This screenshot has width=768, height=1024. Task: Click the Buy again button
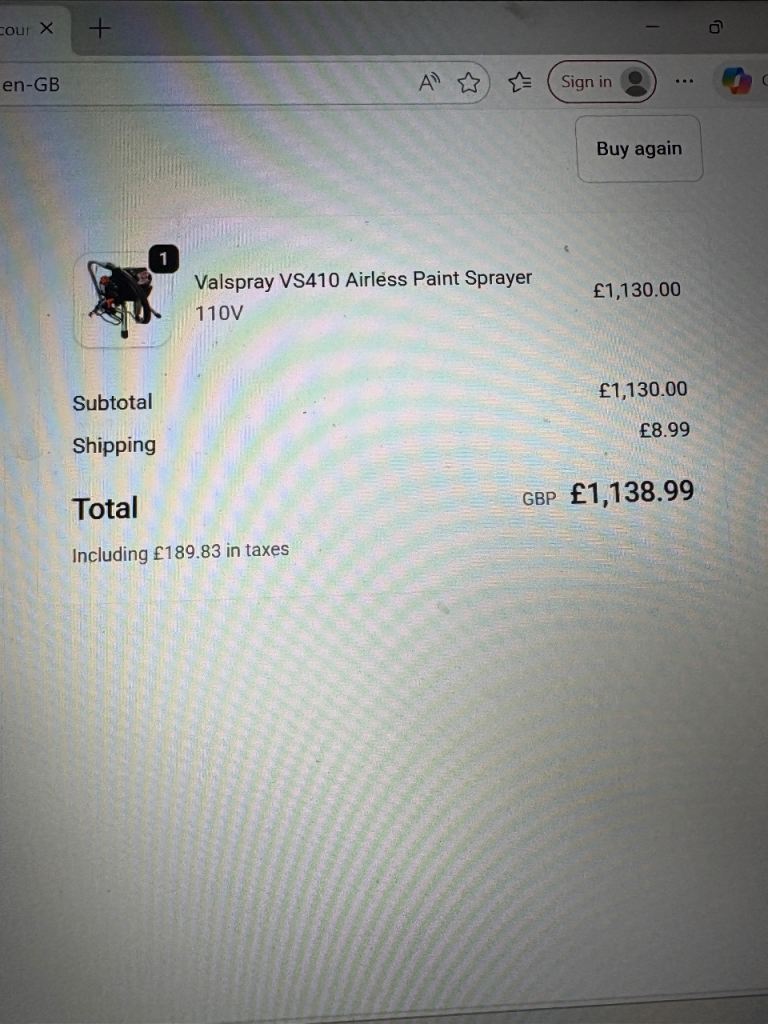[639, 149]
